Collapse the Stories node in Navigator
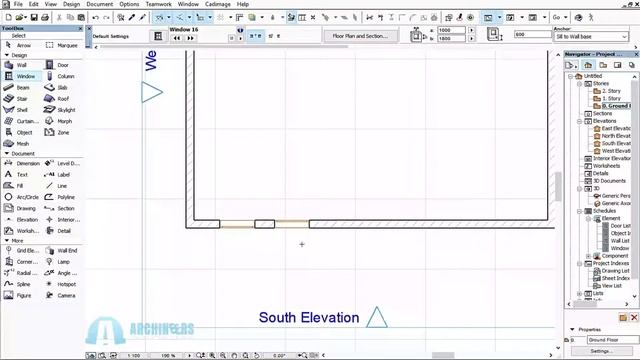 pos(579,84)
